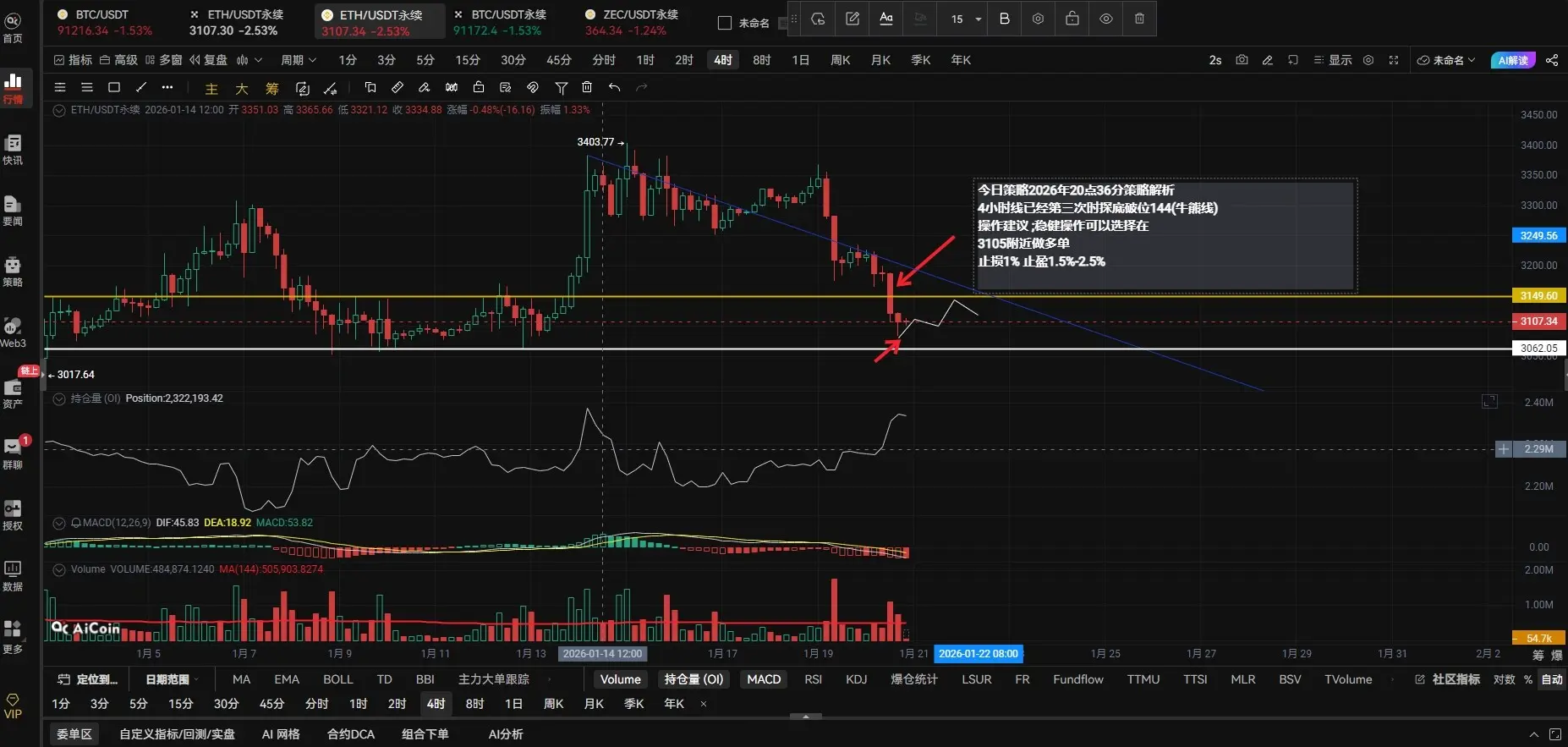
Task: Toggle the % percent scale option
Action: [x=1528, y=679]
